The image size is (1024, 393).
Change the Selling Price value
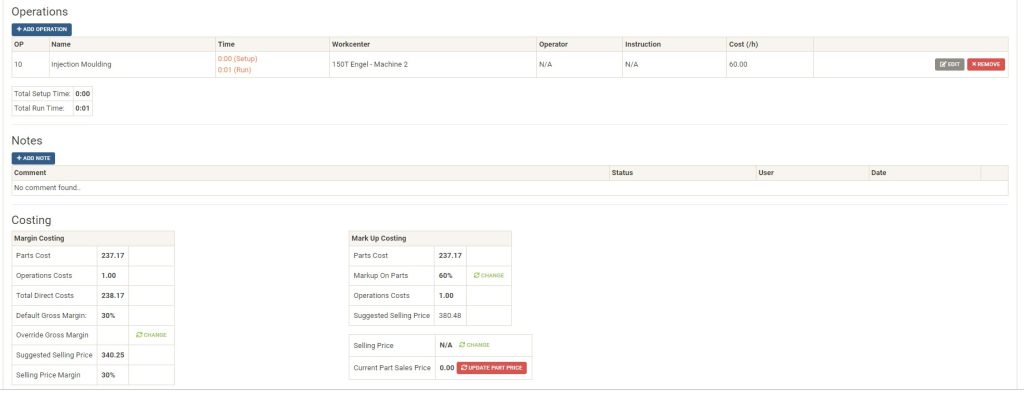tap(474, 345)
